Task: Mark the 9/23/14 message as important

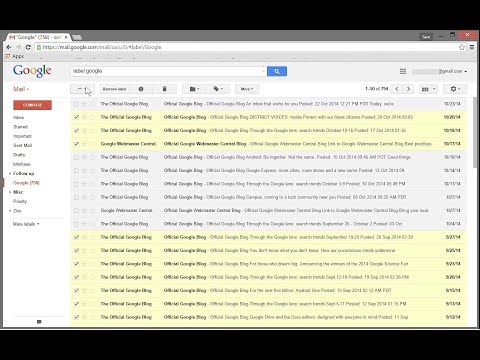Action: click(92, 264)
